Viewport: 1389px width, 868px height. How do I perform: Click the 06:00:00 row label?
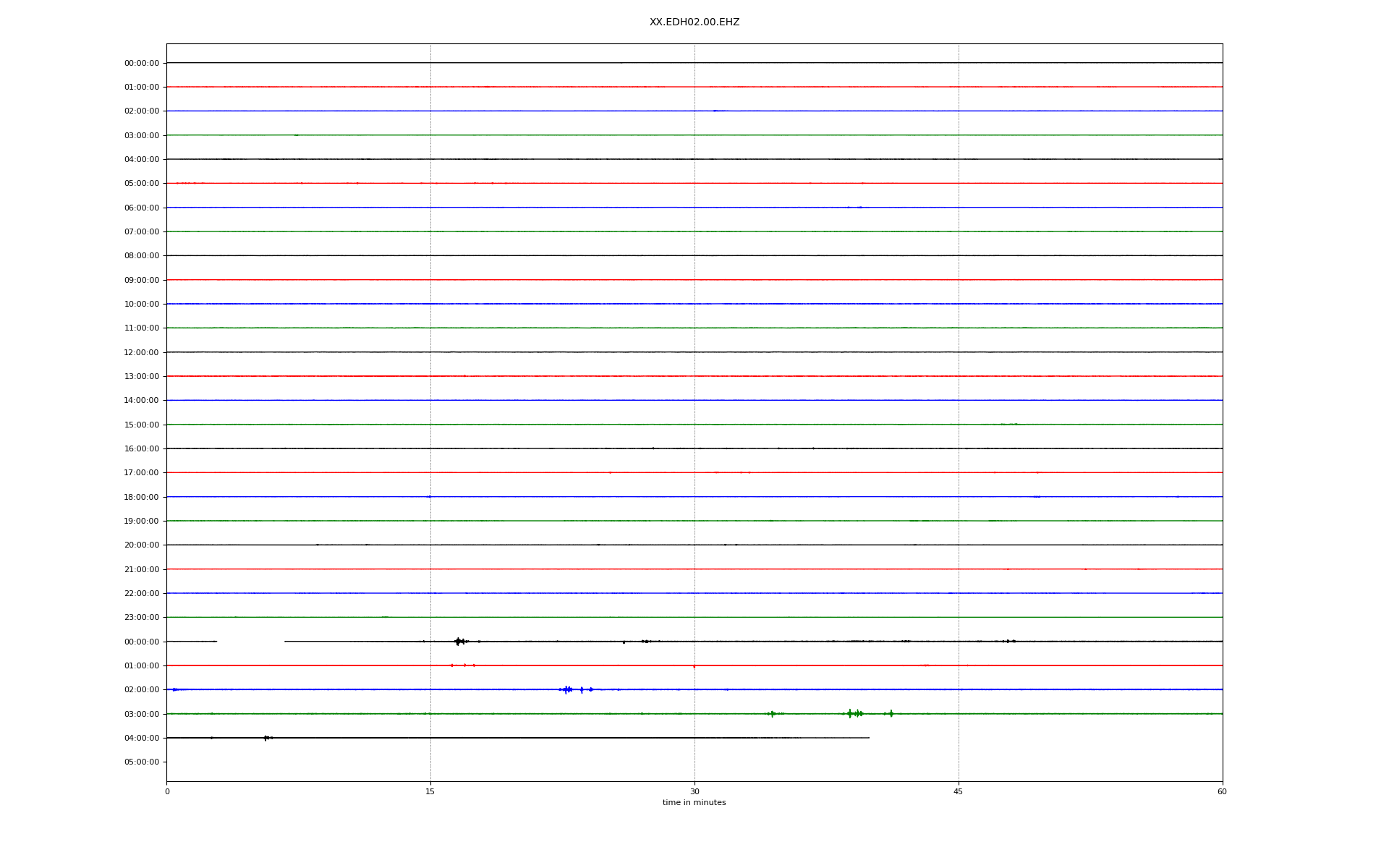(x=141, y=208)
